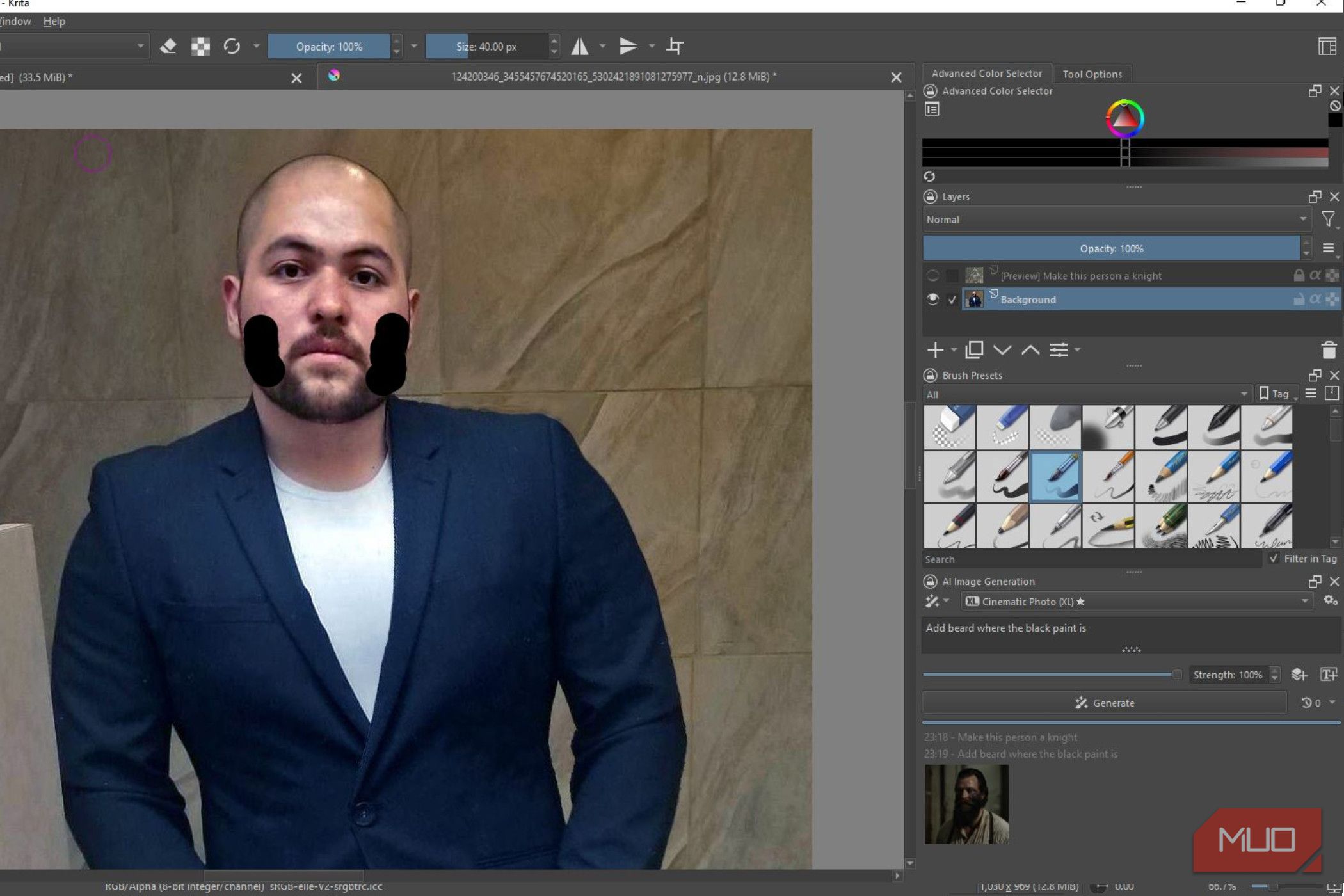Toggle visibility of Background layer
Image resolution: width=1344 pixels, height=896 pixels.
[x=932, y=299]
